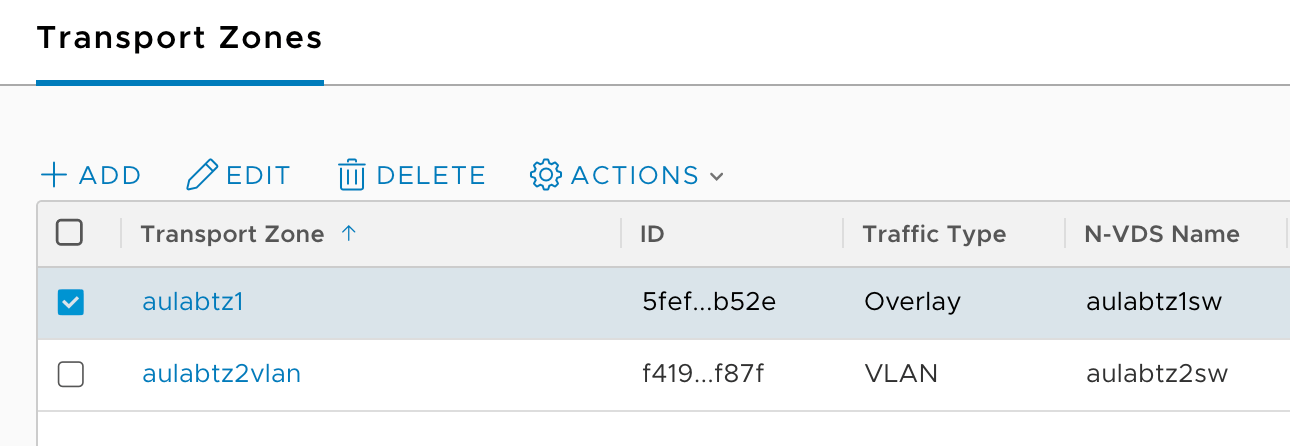Switch to the Transport Zones tab
Image resolution: width=1290 pixels, height=446 pixels.
180,39
